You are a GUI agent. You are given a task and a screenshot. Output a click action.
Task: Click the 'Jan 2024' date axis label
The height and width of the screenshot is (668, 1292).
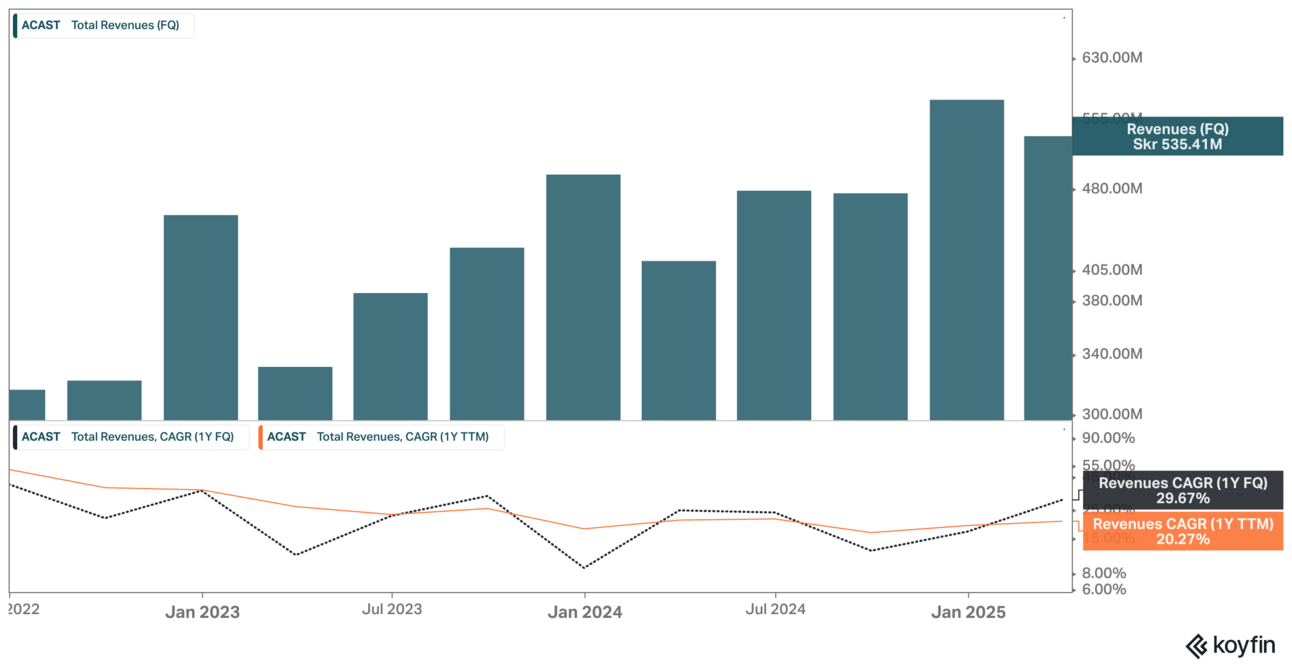pos(584,612)
